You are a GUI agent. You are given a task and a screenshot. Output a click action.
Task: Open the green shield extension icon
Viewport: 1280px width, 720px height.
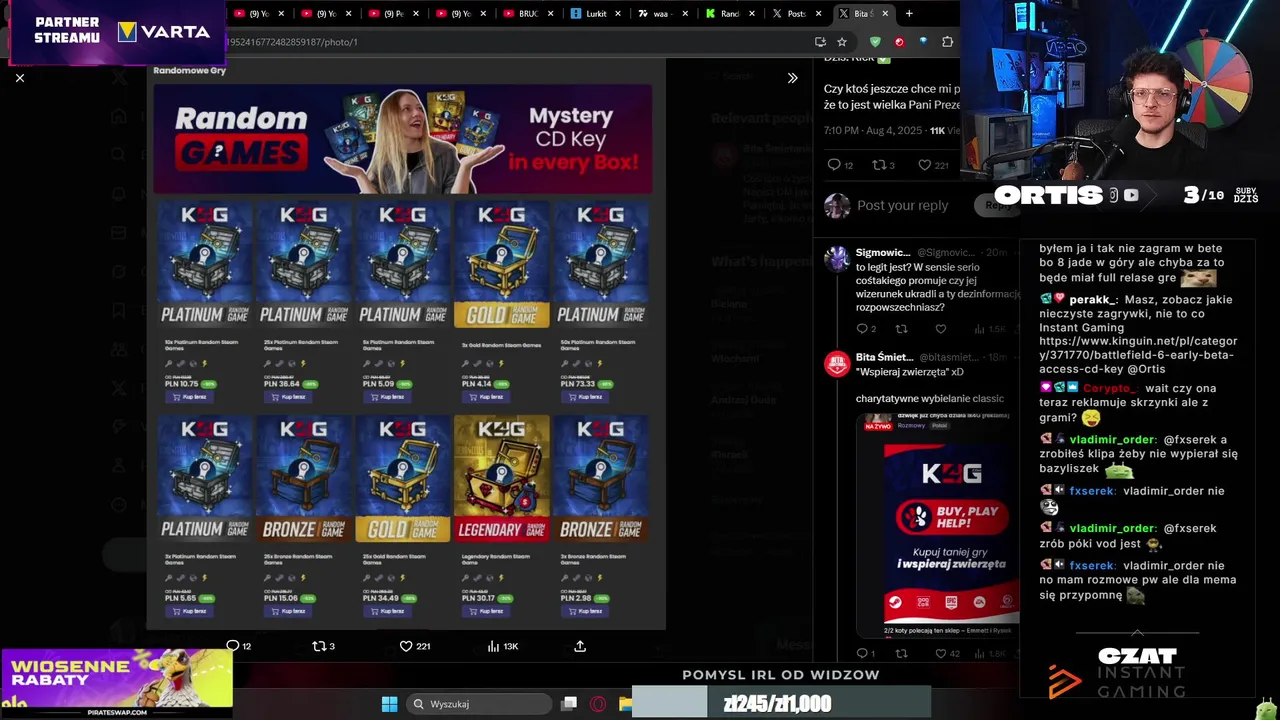tap(875, 42)
